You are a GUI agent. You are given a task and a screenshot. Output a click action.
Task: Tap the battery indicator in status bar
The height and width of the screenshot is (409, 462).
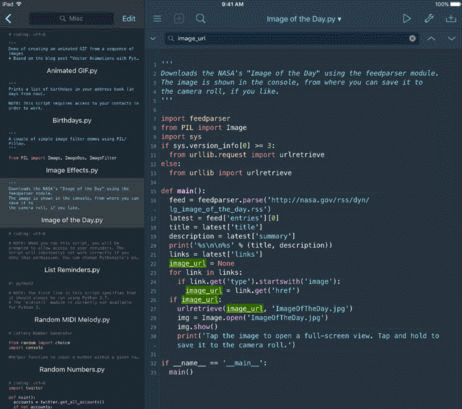coord(455,4)
